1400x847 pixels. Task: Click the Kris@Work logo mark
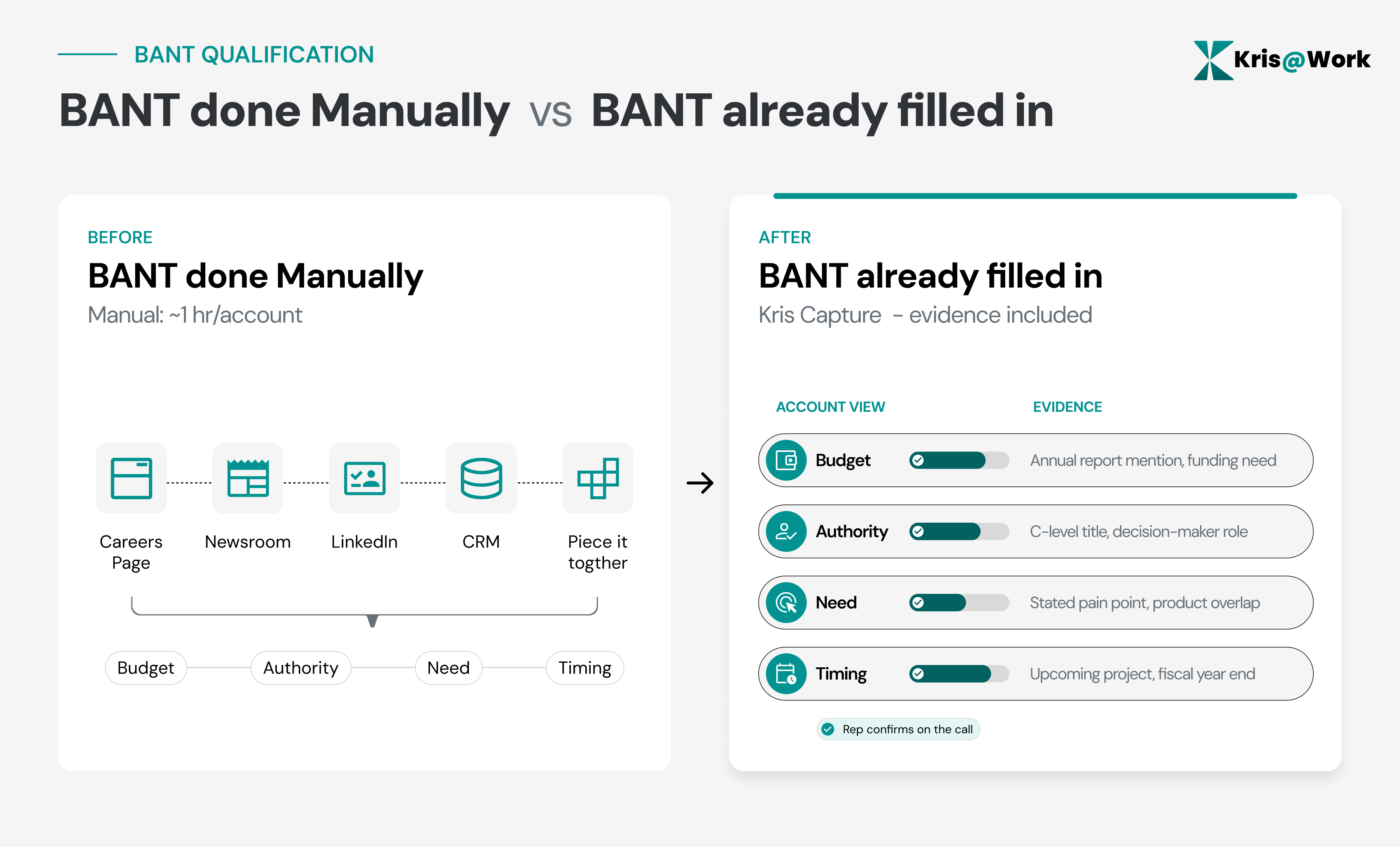(1213, 60)
